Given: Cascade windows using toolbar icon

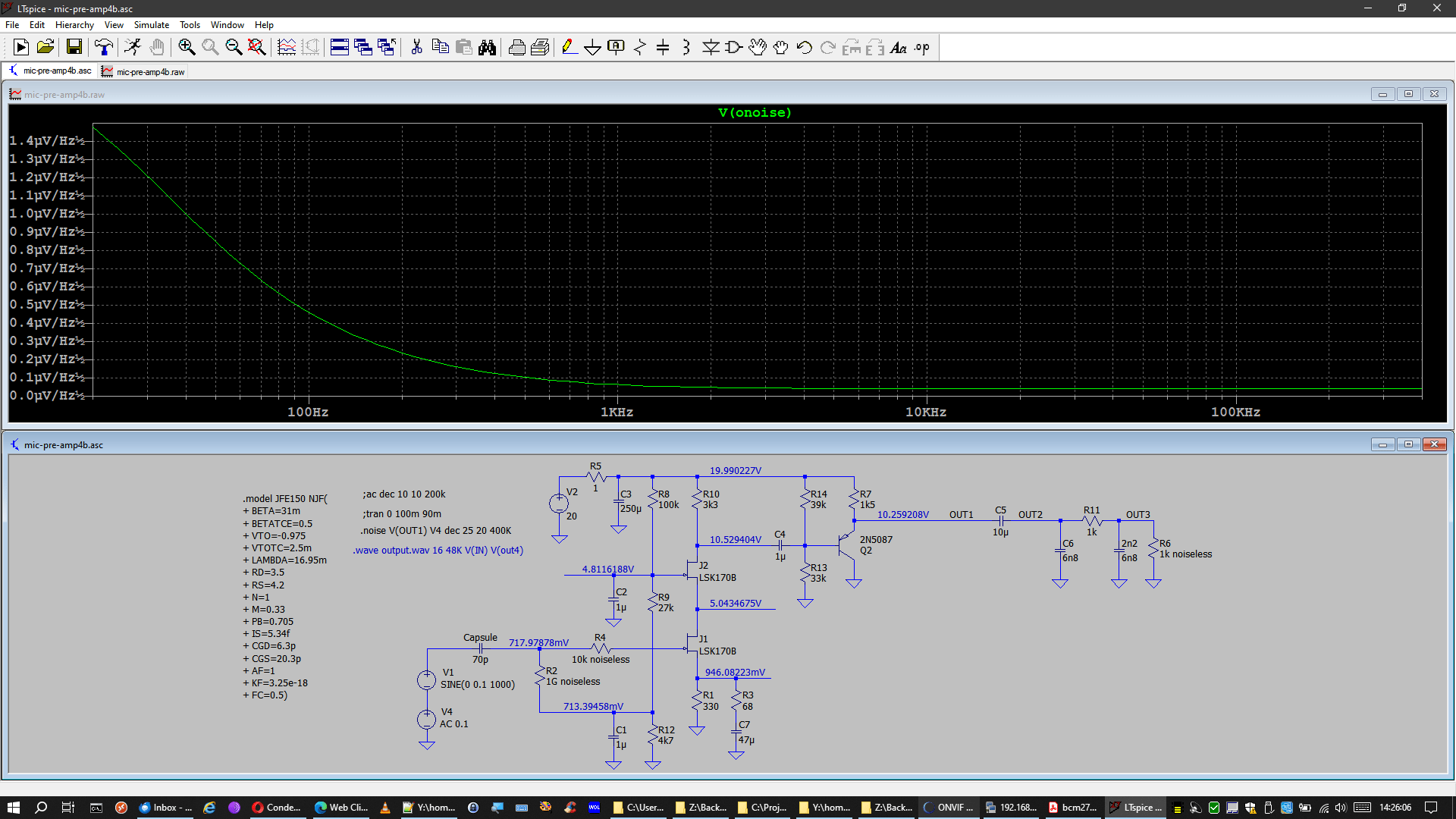Looking at the screenshot, I should click(x=363, y=47).
